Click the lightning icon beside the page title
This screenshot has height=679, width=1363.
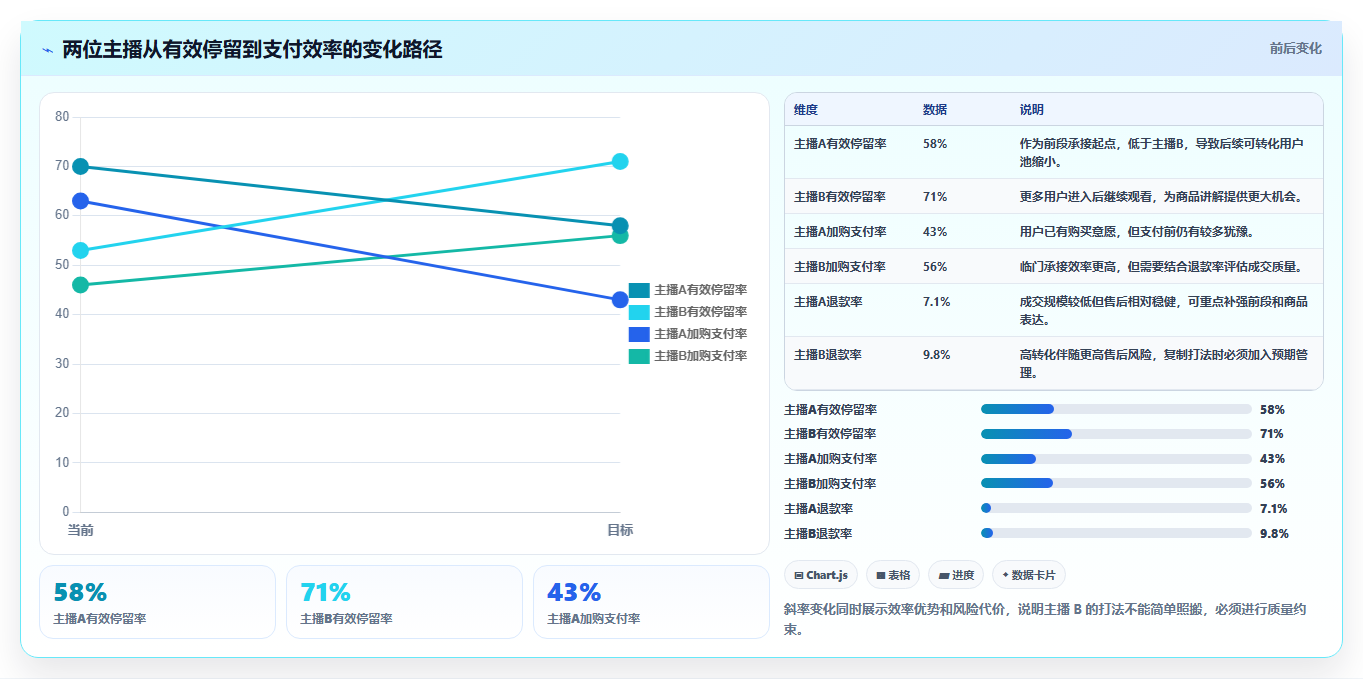[x=48, y=50]
